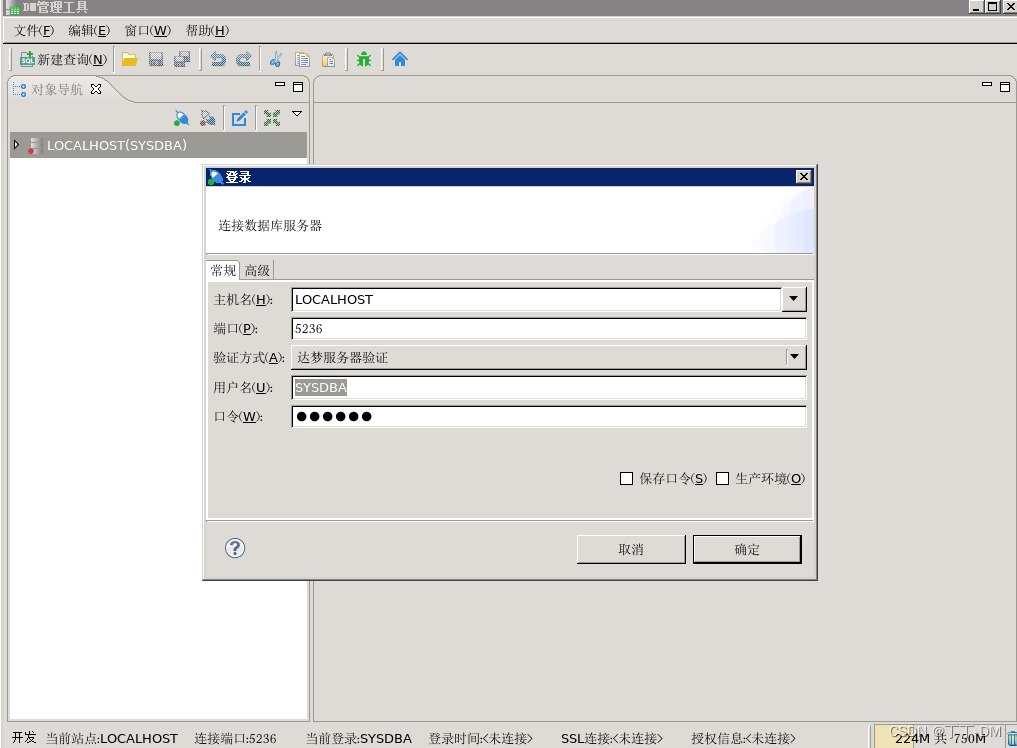This screenshot has height=748, width=1017.
Task: Enable the 生产环境 checkbox
Action: pos(722,479)
